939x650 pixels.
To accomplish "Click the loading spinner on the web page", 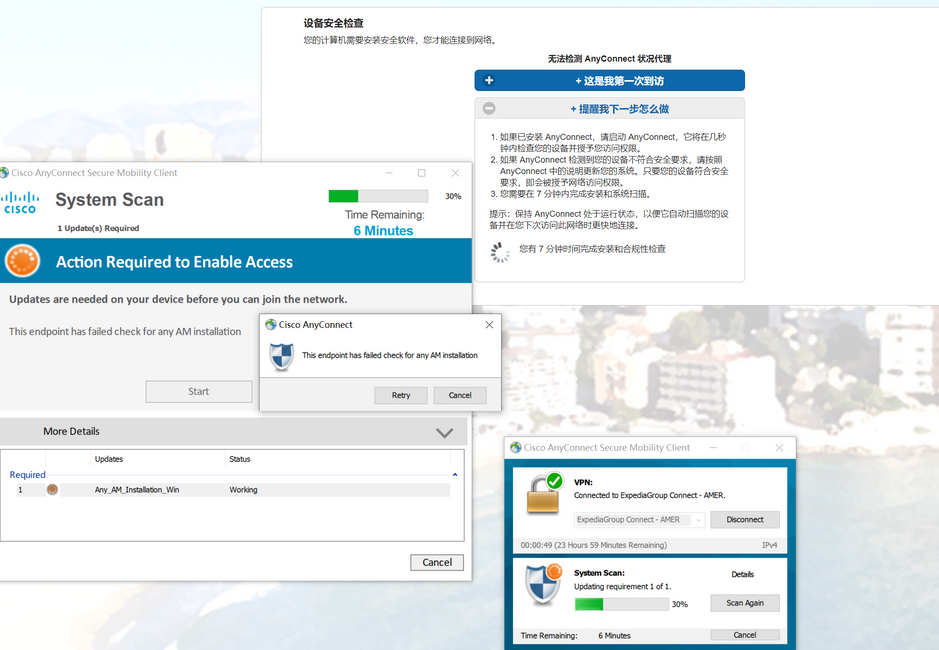I will pyautogui.click(x=500, y=251).
